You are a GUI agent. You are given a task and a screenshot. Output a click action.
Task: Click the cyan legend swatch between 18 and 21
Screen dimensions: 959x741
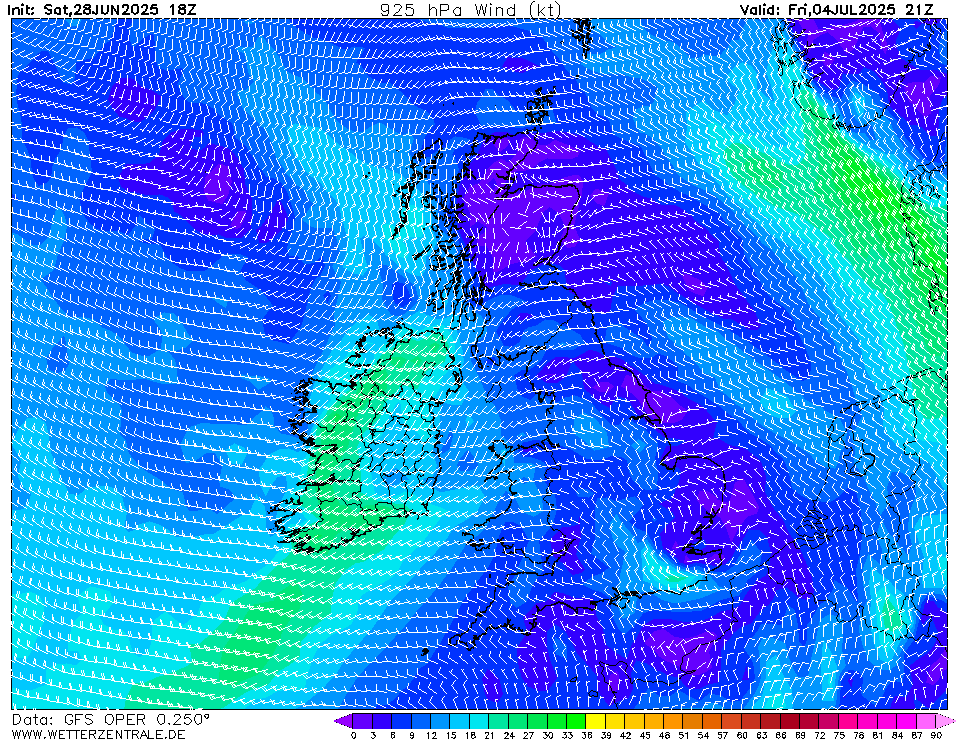pos(480,721)
